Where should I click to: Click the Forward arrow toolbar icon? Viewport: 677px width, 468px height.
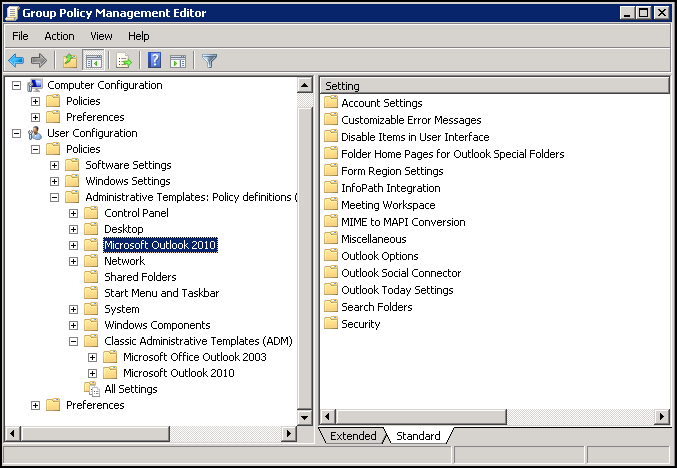coord(39,60)
